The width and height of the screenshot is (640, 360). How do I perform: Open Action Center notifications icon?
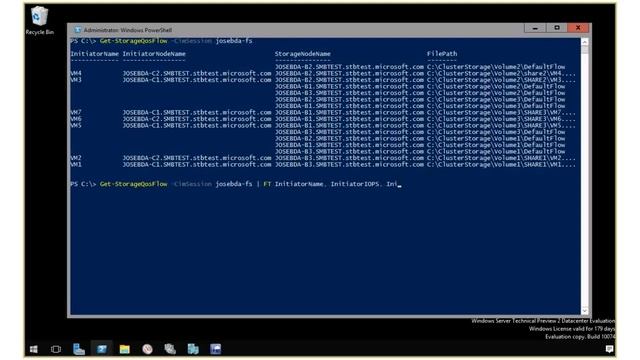point(609,349)
